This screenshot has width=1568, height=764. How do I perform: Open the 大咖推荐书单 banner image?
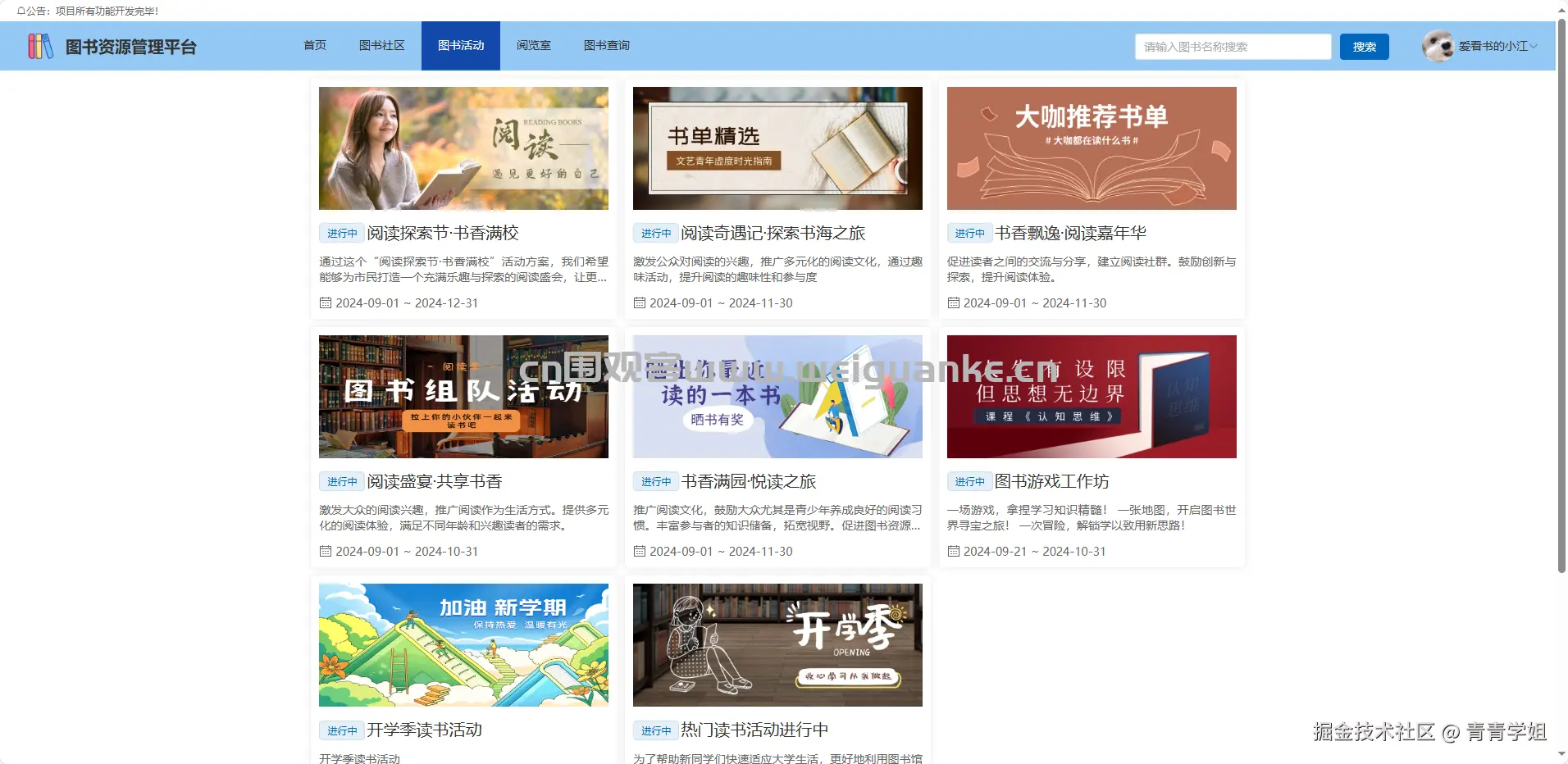click(1092, 148)
